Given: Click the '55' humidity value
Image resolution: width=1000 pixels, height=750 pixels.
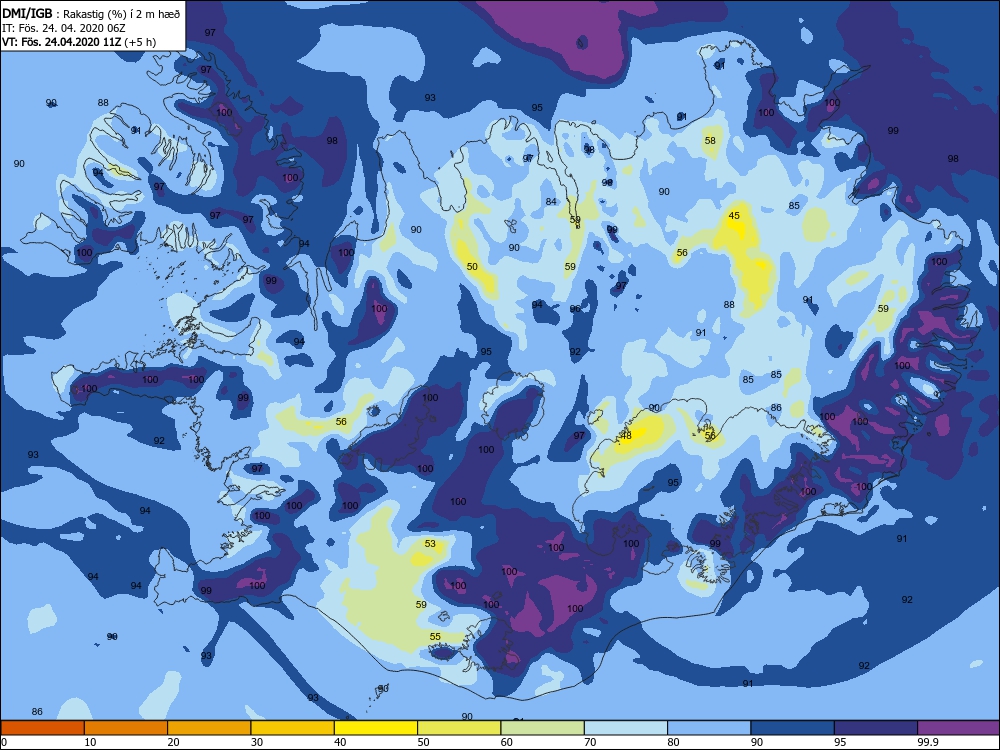Looking at the screenshot, I should click(435, 636).
